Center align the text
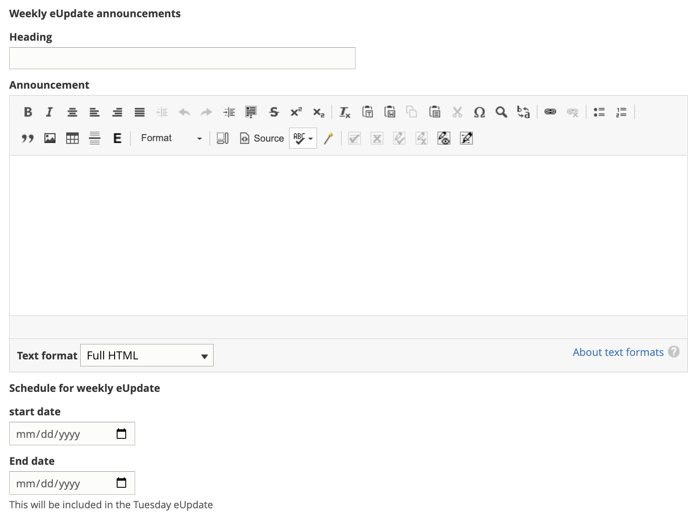700x514 pixels. tap(72, 112)
